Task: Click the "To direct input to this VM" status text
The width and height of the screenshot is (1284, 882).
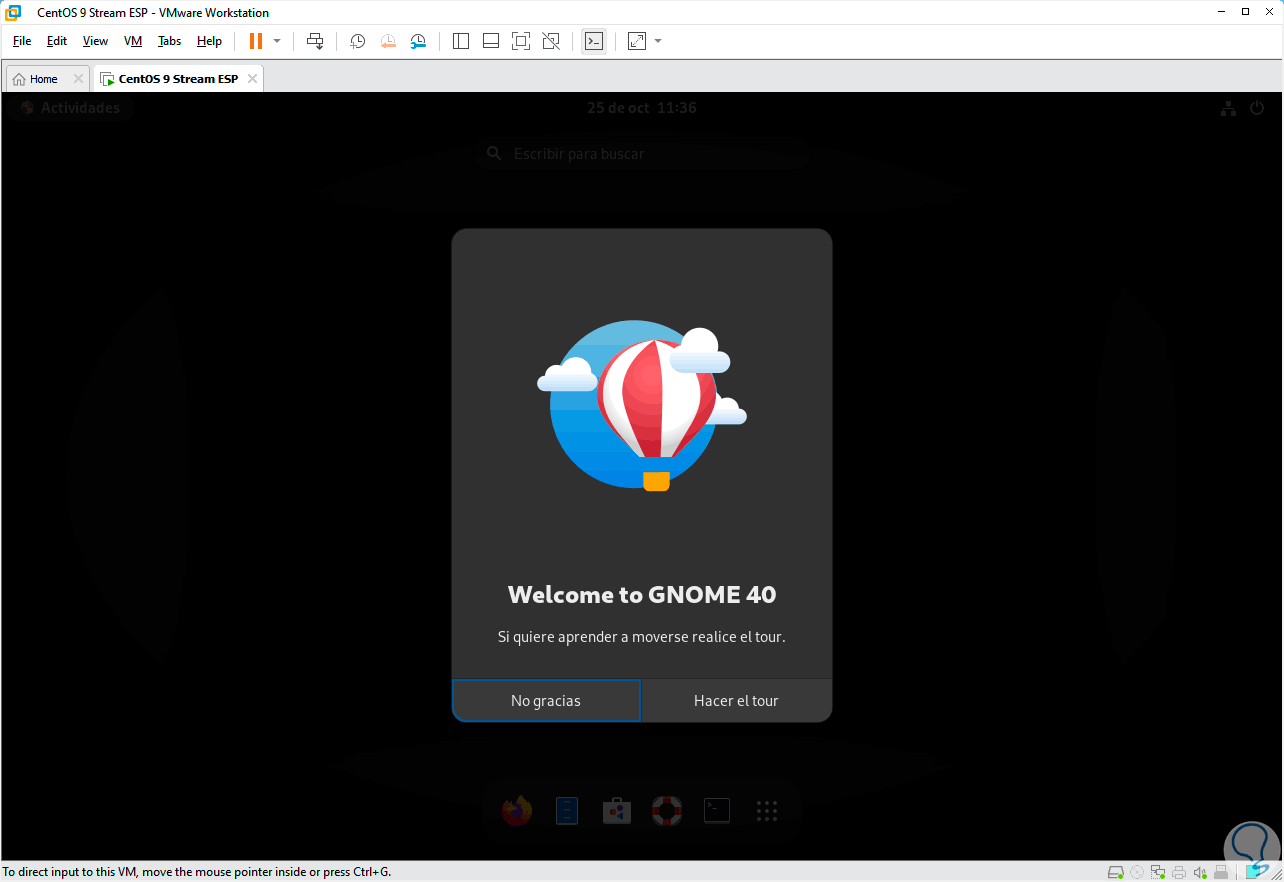Action: [x=198, y=872]
